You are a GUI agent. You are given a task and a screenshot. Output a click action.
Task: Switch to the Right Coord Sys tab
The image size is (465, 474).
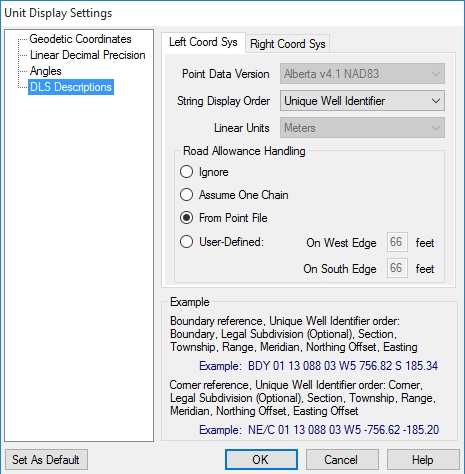coord(288,44)
